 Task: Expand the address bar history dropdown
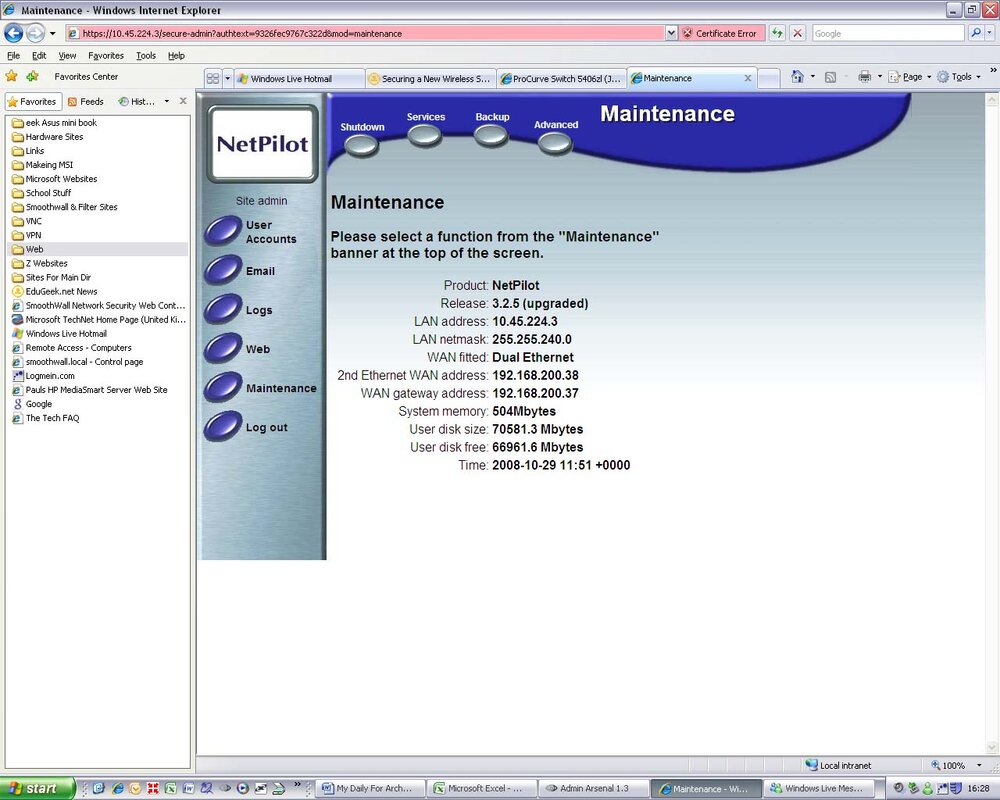[x=671, y=33]
